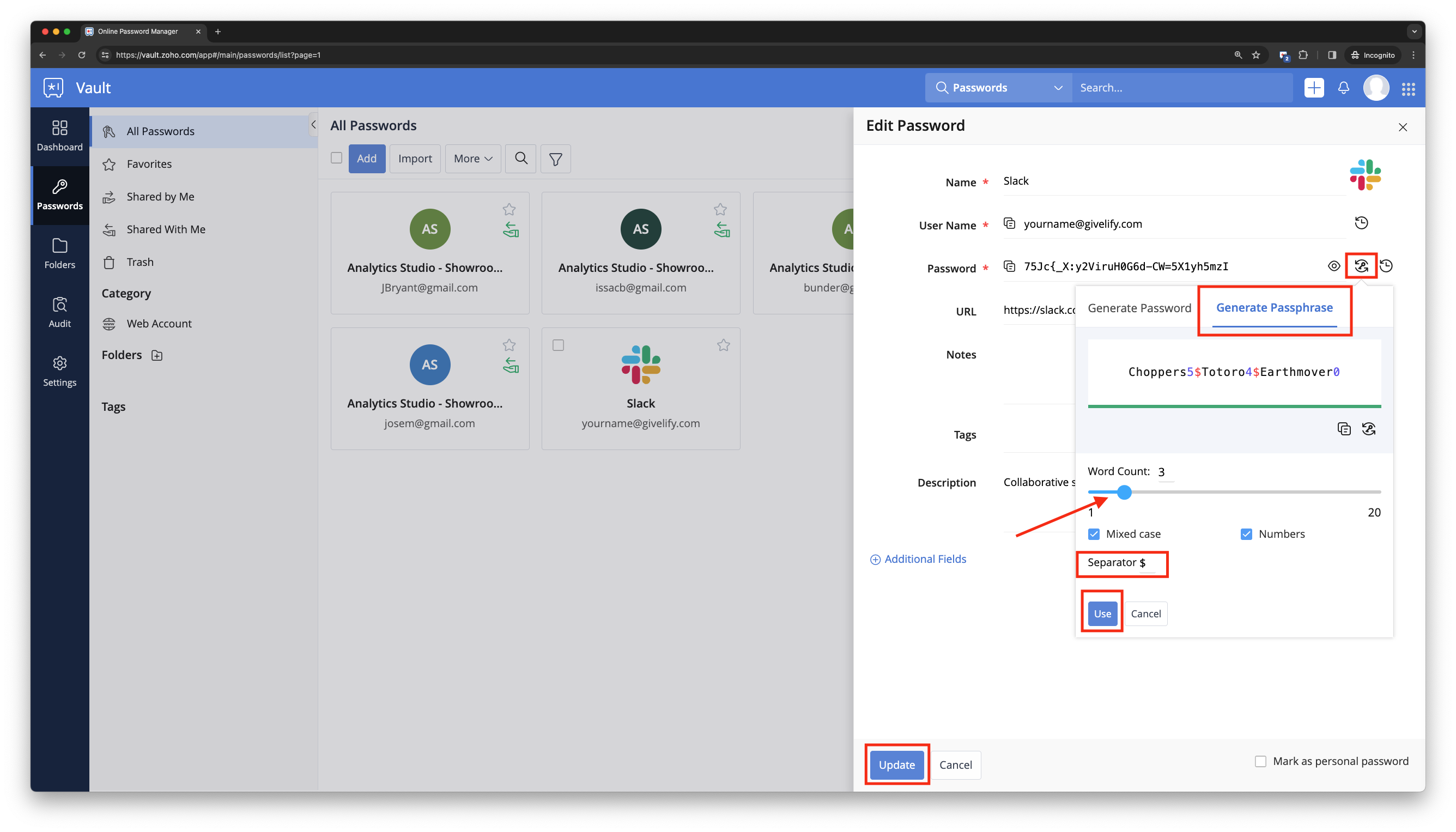Open Additional Fields link
The height and width of the screenshot is (832, 1456).
click(x=917, y=559)
